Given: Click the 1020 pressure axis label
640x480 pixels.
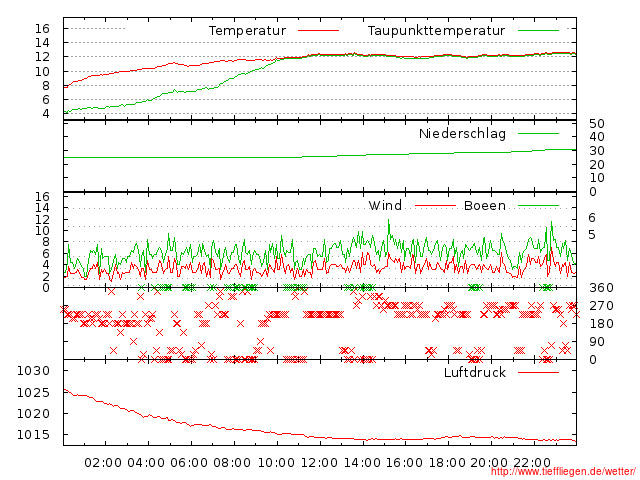Looking at the screenshot, I should point(33,413).
